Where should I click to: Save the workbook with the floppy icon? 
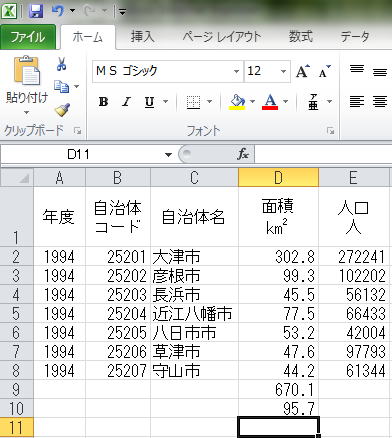pyautogui.click(x=36, y=11)
